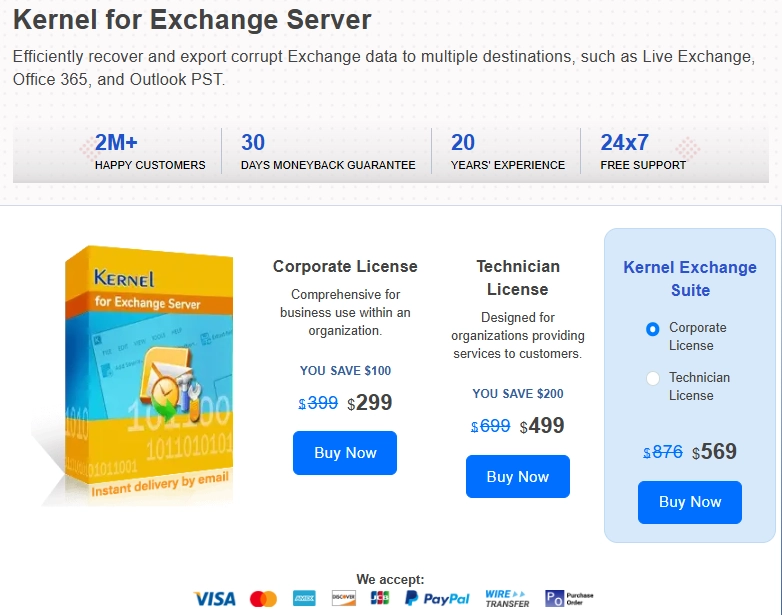The height and width of the screenshot is (615, 782).
Task: Click the product description paragraph under title
Action: [384, 68]
